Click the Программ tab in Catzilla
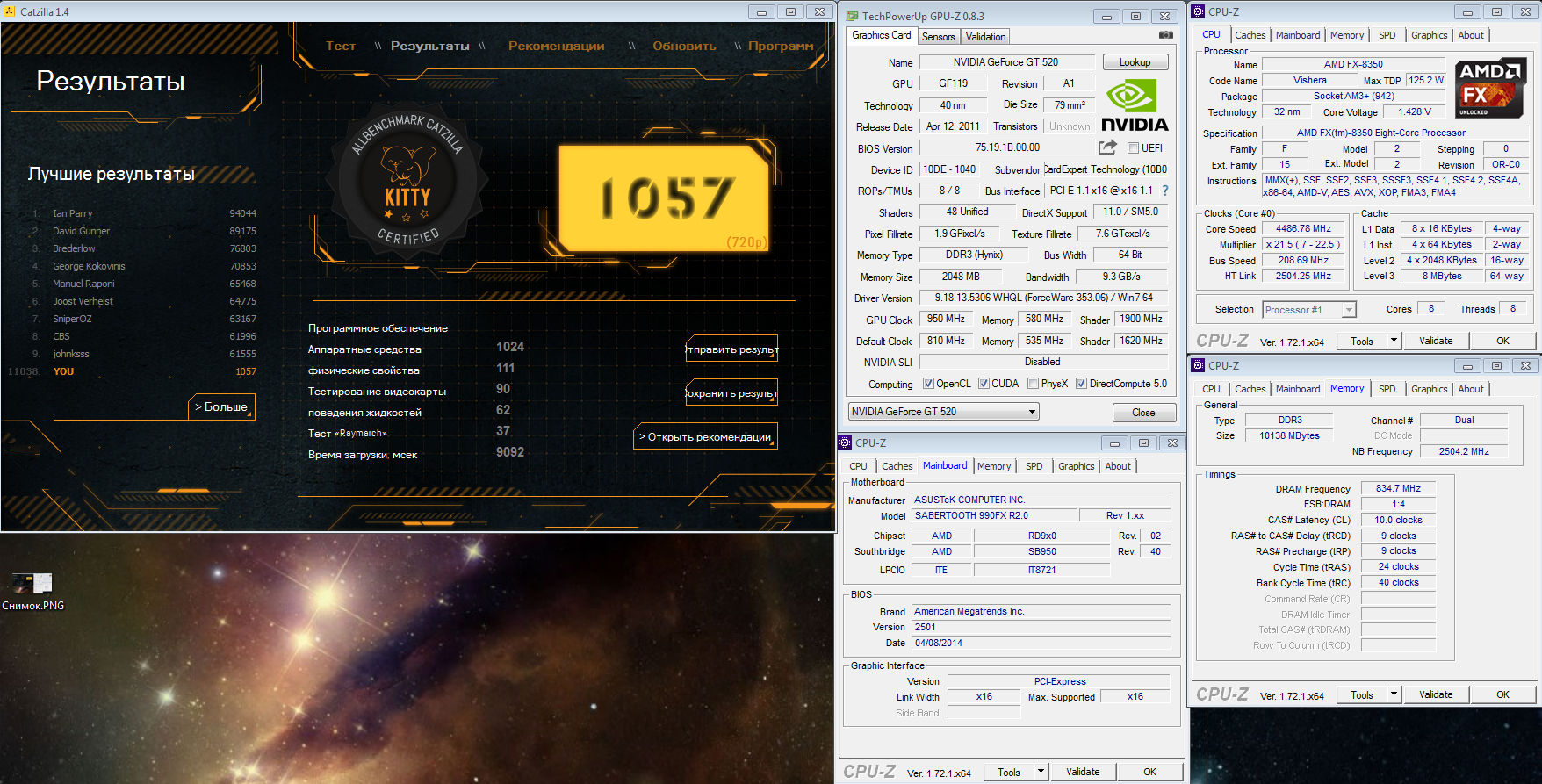 (781, 46)
